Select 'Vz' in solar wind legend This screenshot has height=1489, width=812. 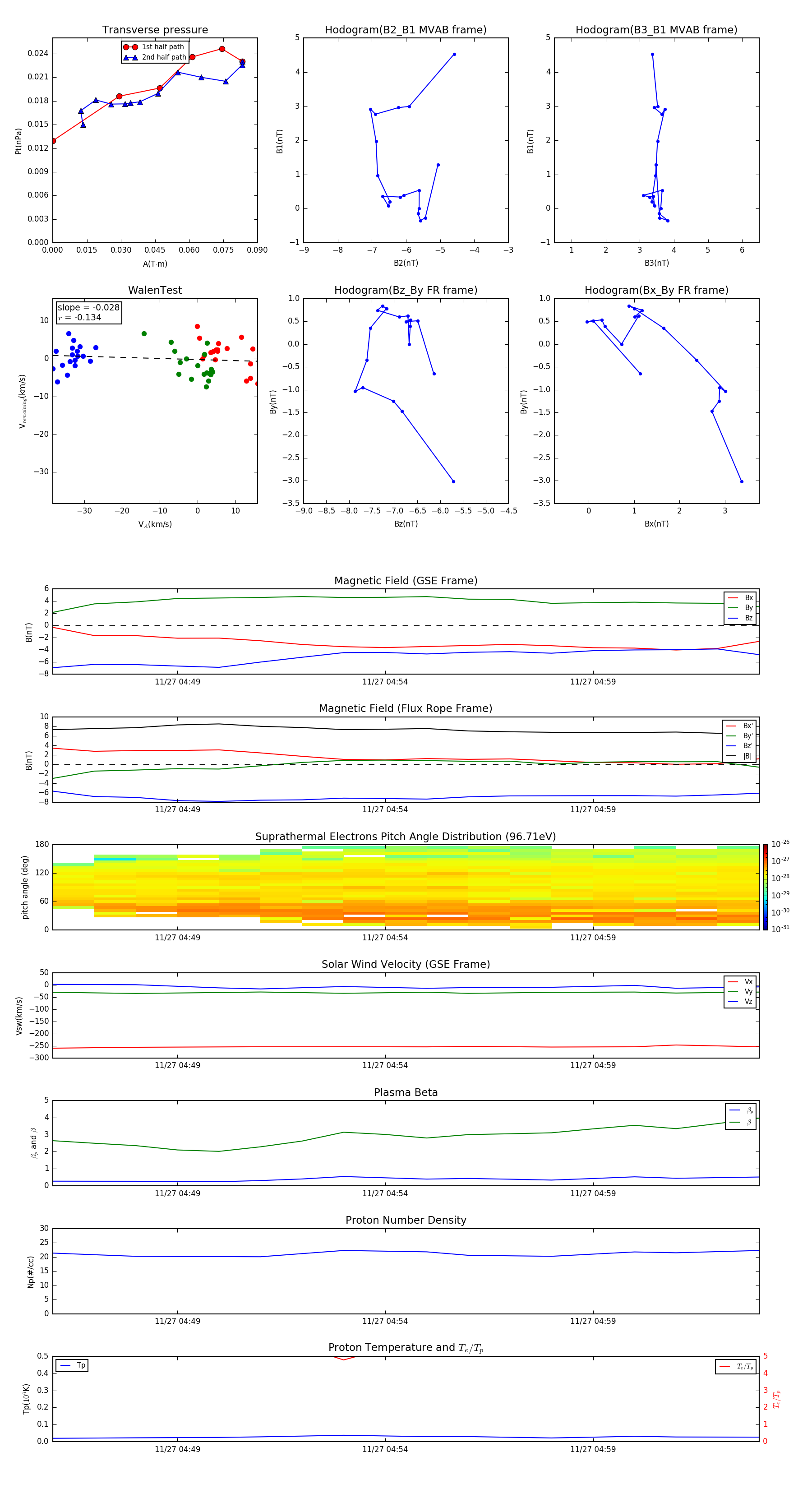click(740, 1002)
